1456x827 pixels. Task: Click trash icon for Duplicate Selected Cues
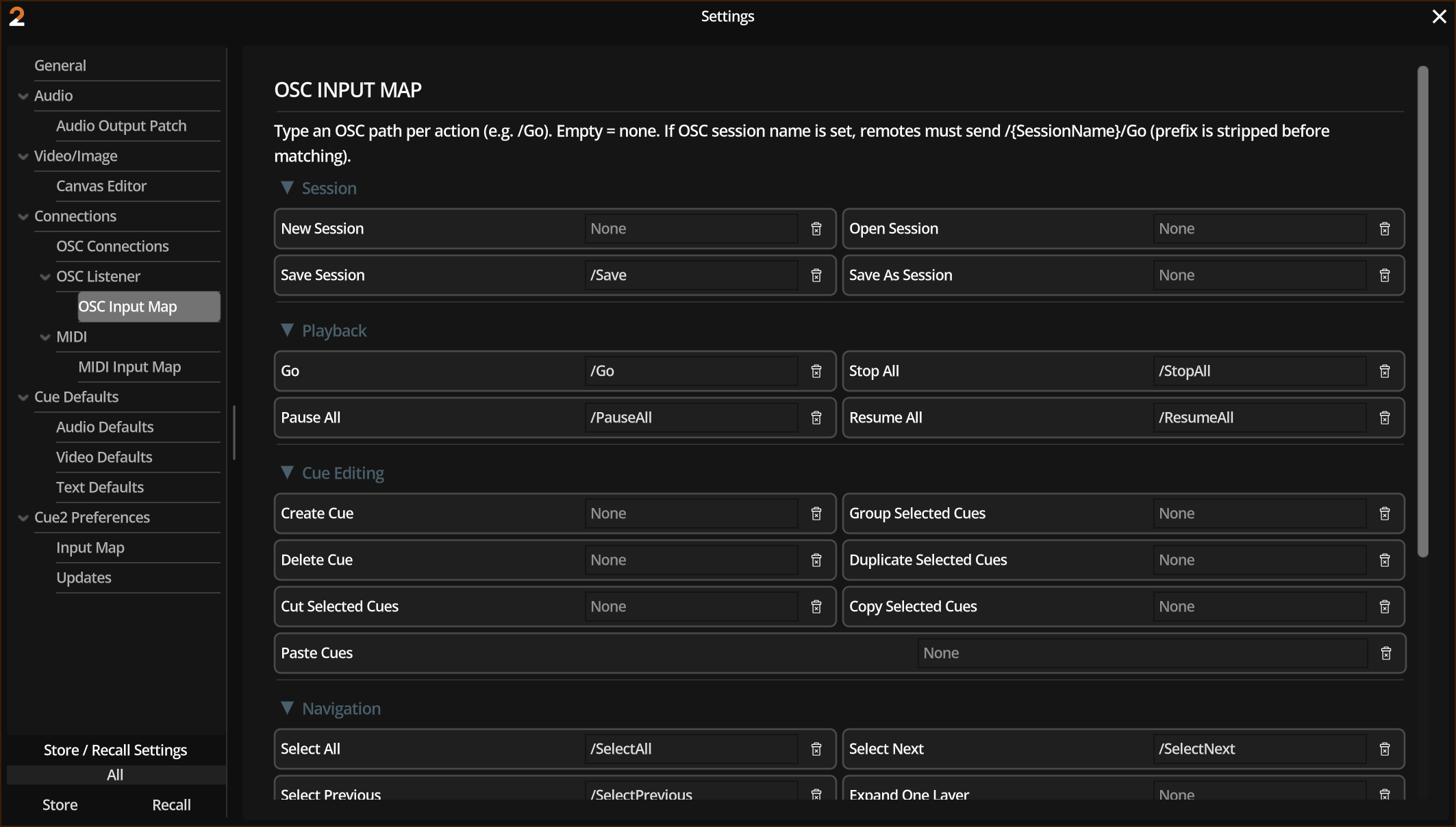[x=1385, y=560]
